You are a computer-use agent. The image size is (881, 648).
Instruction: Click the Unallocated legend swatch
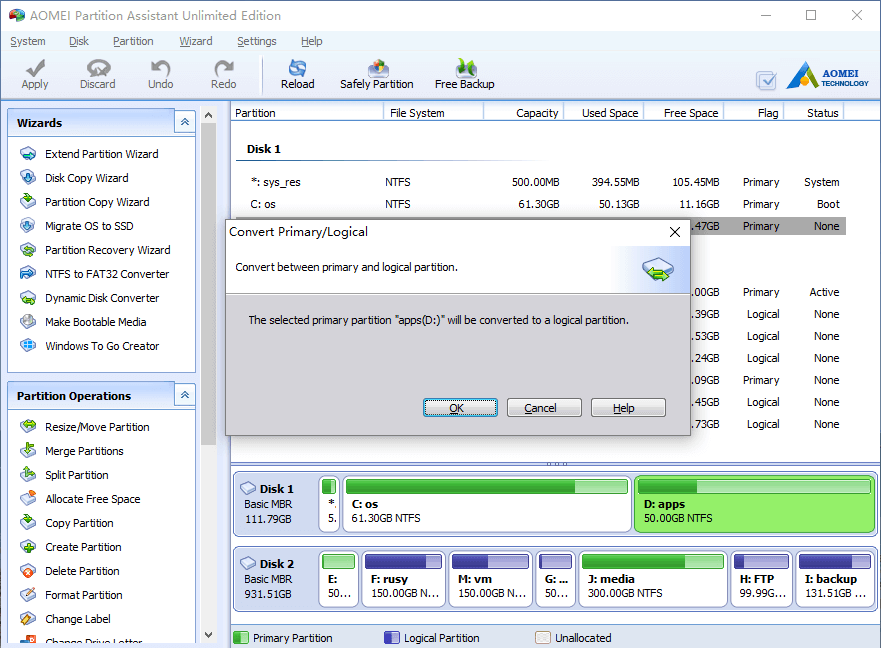pyautogui.click(x=543, y=638)
